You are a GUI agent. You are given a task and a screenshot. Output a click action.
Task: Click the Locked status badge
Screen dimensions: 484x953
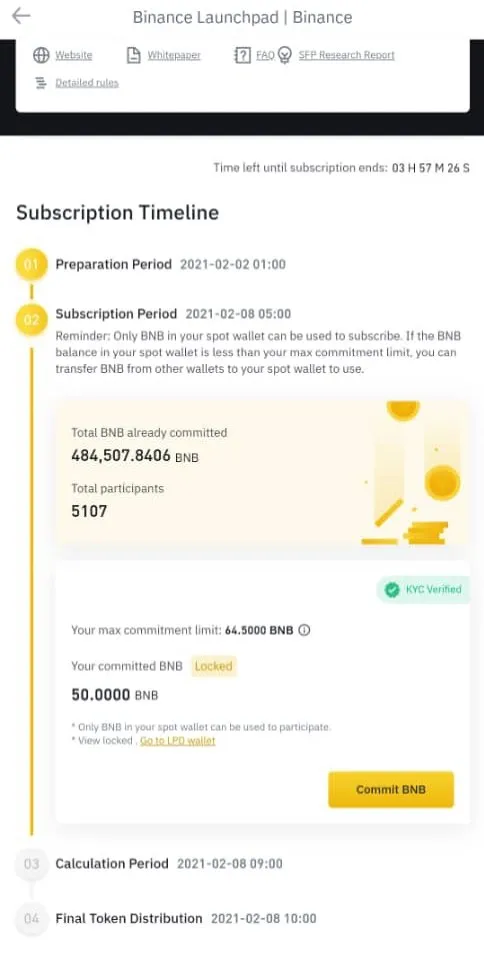[213, 666]
